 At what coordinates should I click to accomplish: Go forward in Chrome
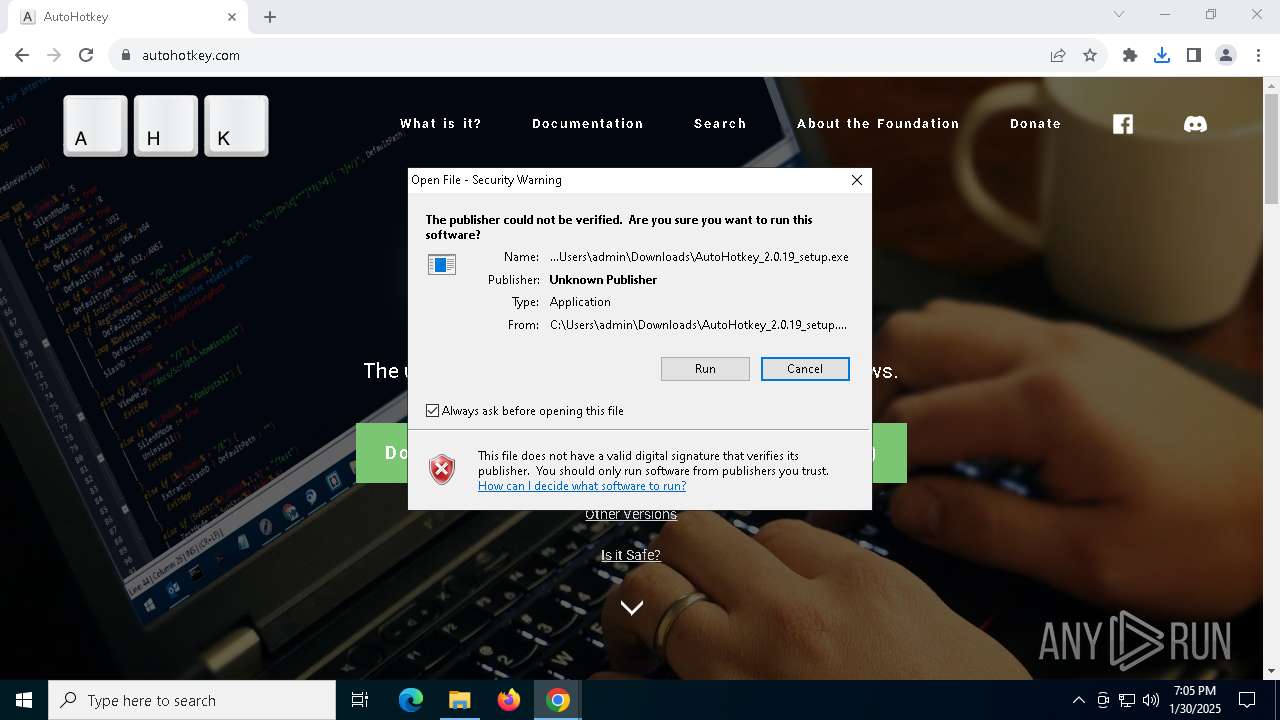(54, 55)
